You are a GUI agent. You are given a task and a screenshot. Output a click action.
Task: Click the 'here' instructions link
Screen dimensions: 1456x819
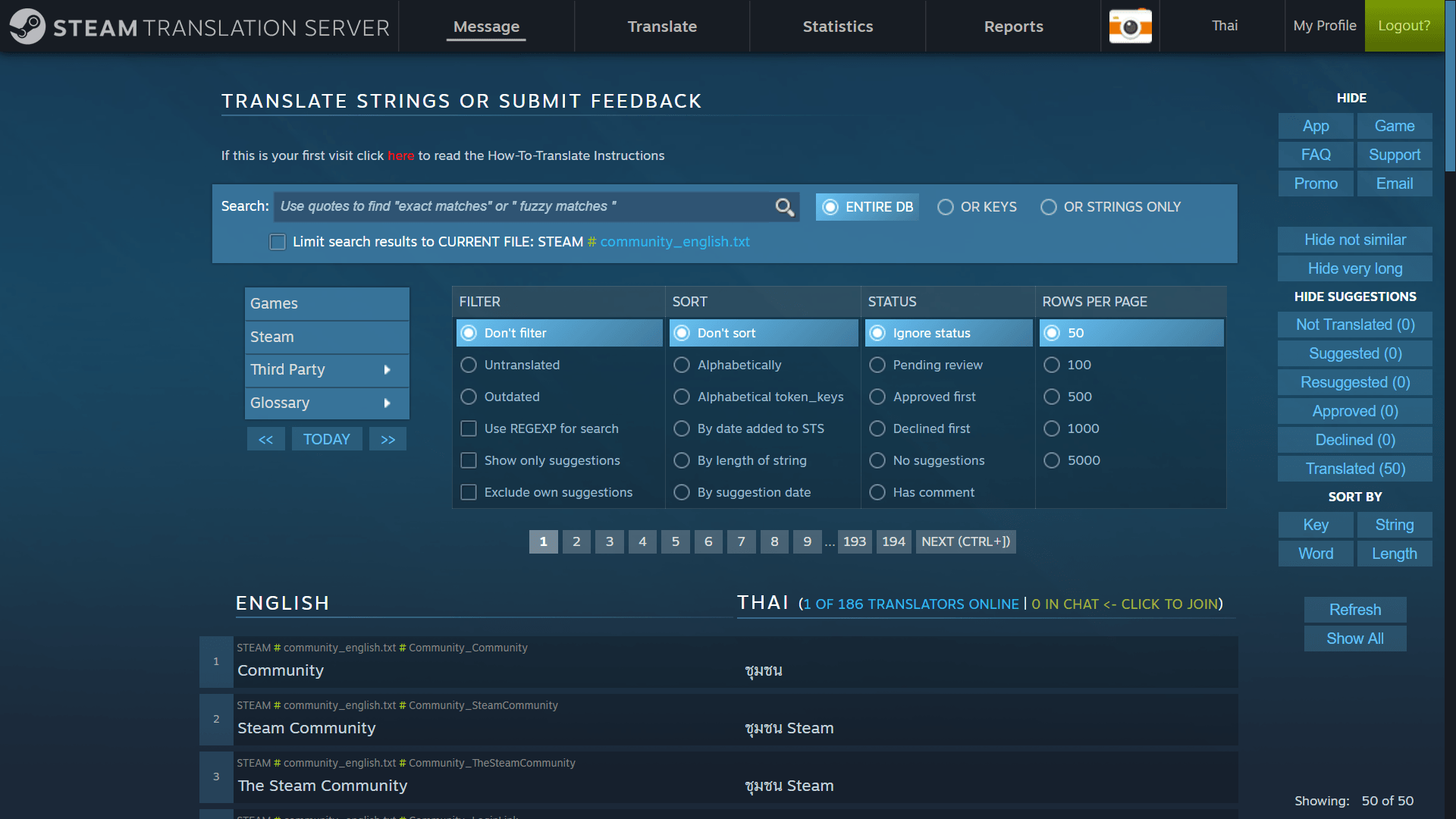coord(400,155)
